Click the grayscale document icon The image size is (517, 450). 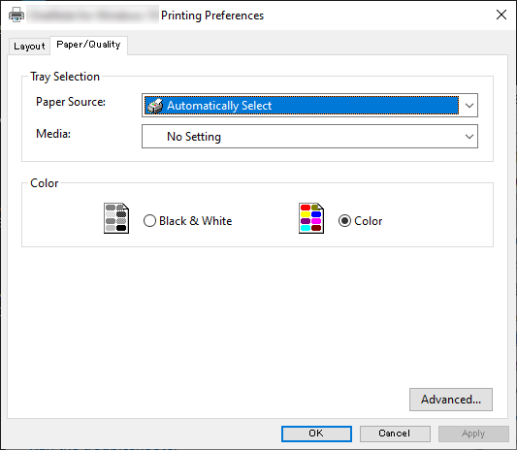[x=116, y=218]
